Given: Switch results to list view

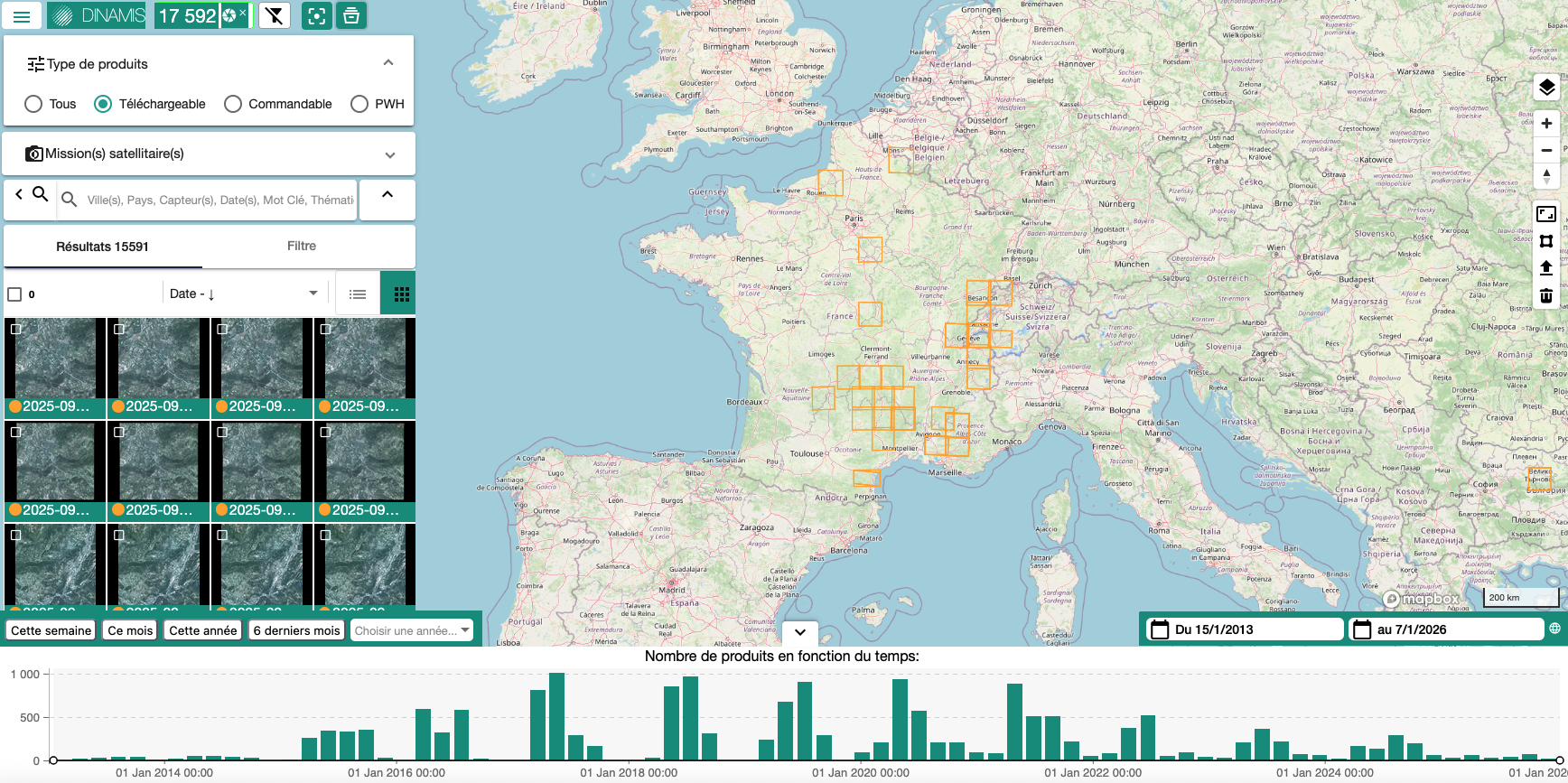Looking at the screenshot, I should point(358,294).
